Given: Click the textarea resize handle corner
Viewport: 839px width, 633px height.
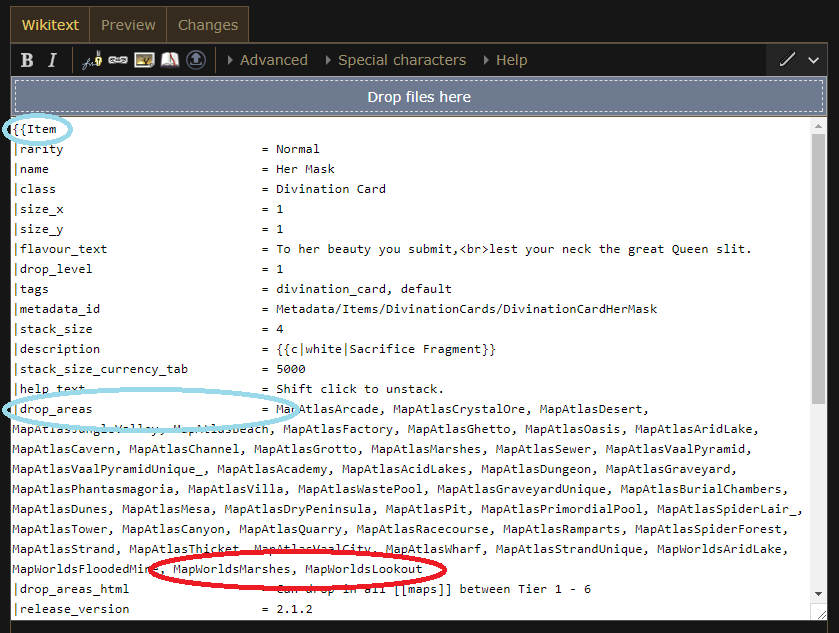Looking at the screenshot, I should 820,613.
